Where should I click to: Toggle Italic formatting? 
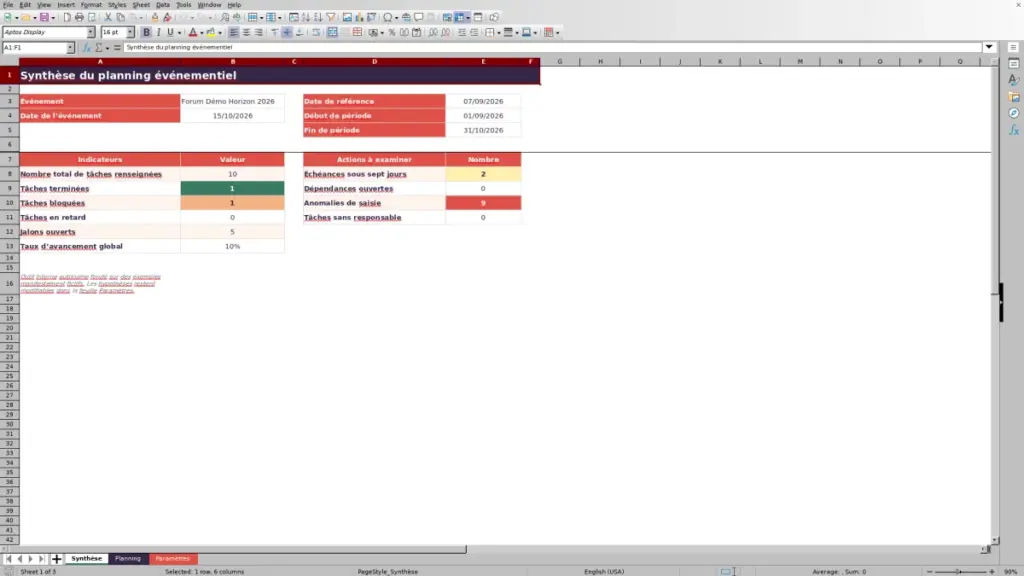click(158, 33)
